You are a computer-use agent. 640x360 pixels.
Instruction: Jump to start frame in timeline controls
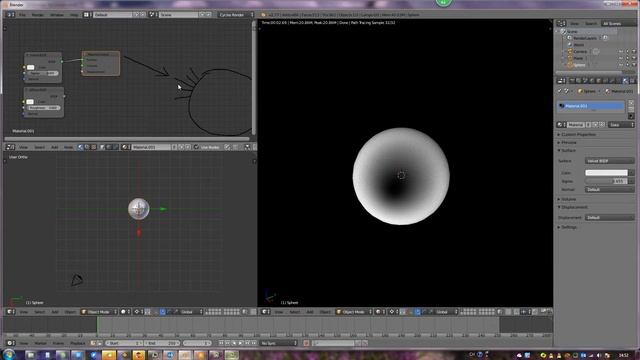click(221, 343)
